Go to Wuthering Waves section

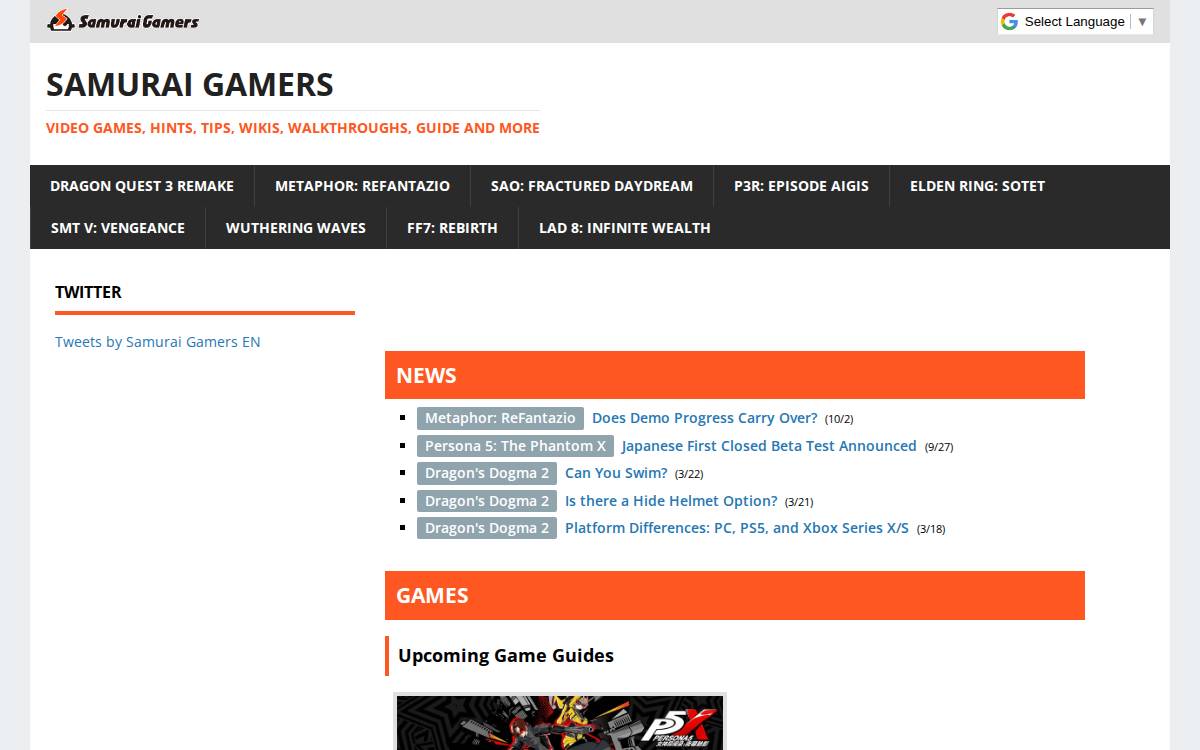(x=296, y=228)
